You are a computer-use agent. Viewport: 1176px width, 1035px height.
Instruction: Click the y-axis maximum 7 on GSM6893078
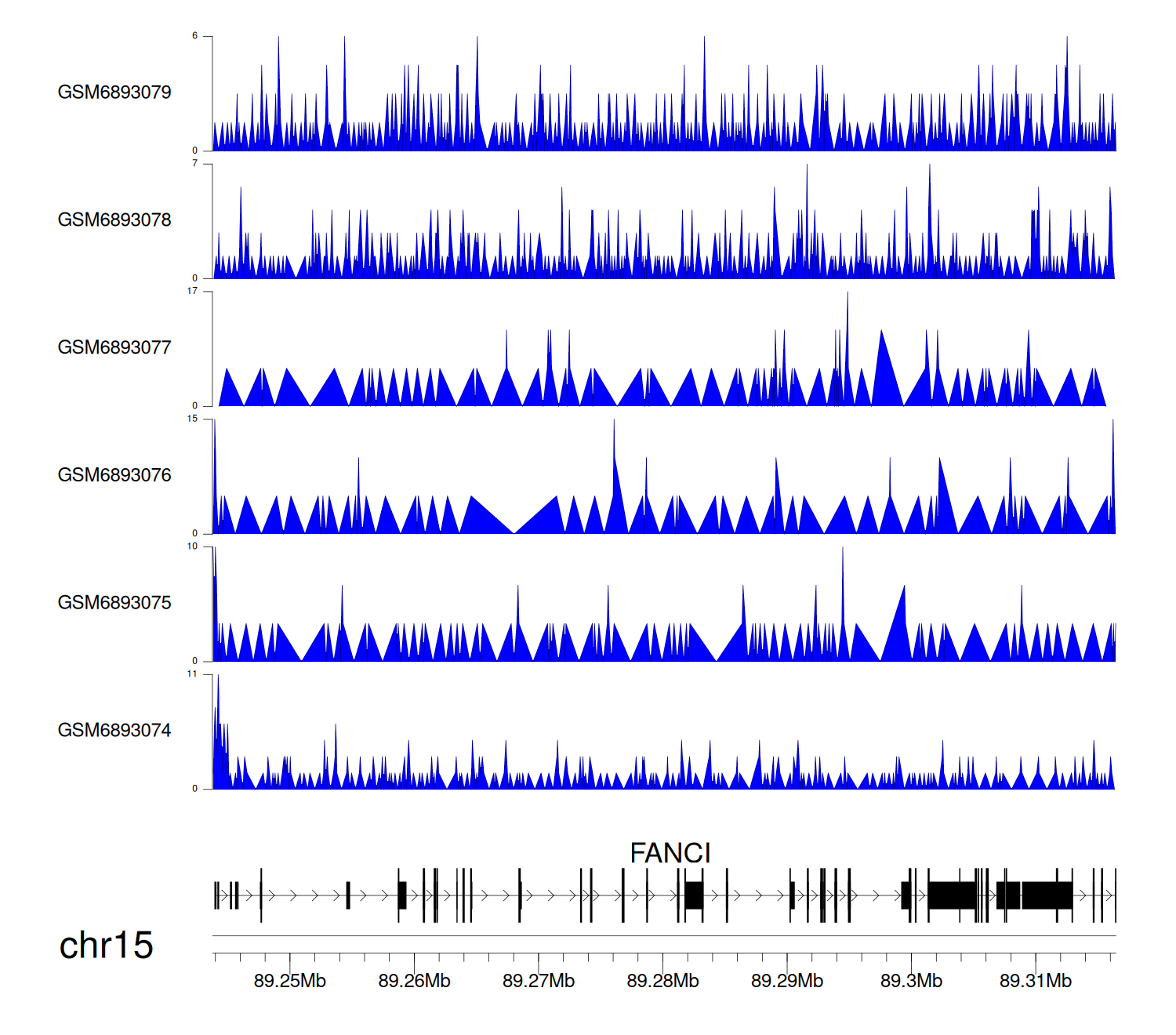195,164
